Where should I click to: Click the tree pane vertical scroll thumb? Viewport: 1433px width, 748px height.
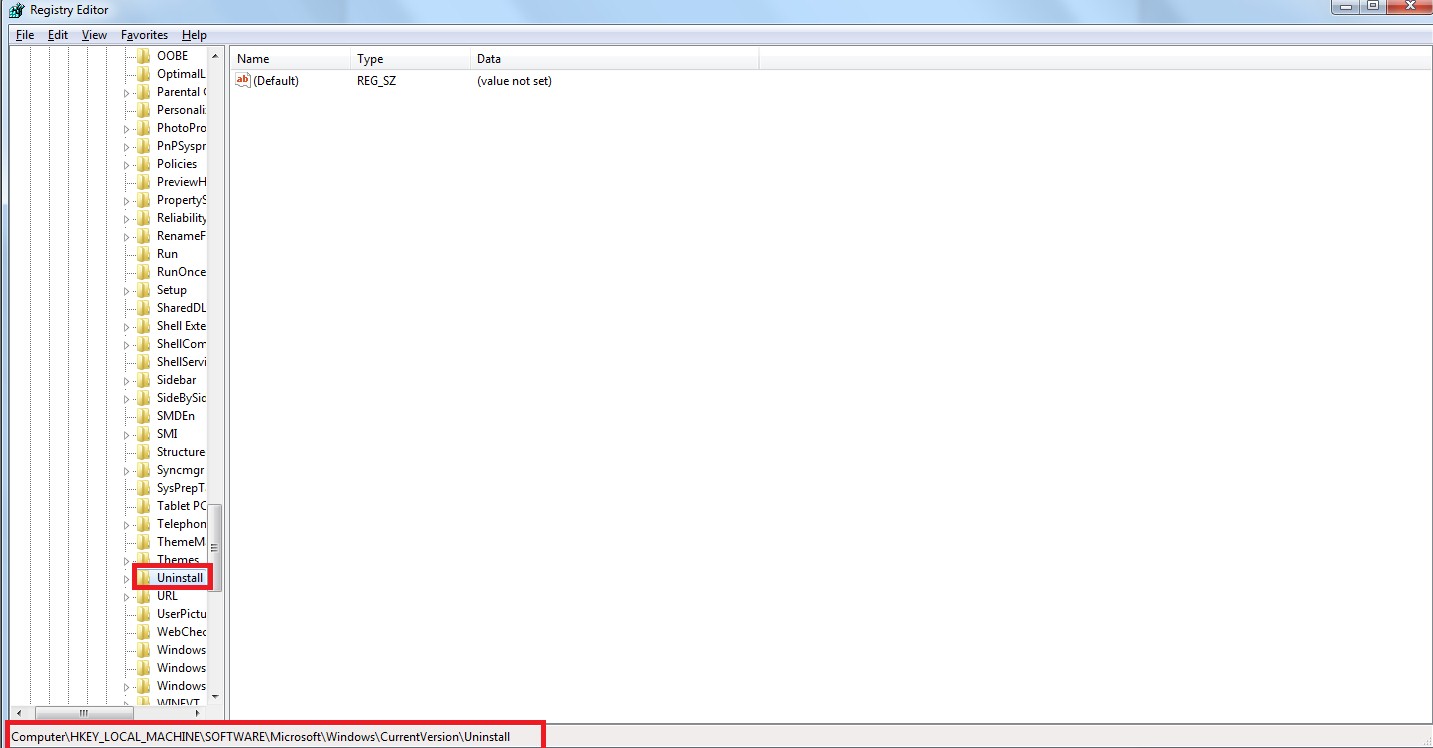[x=214, y=548]
